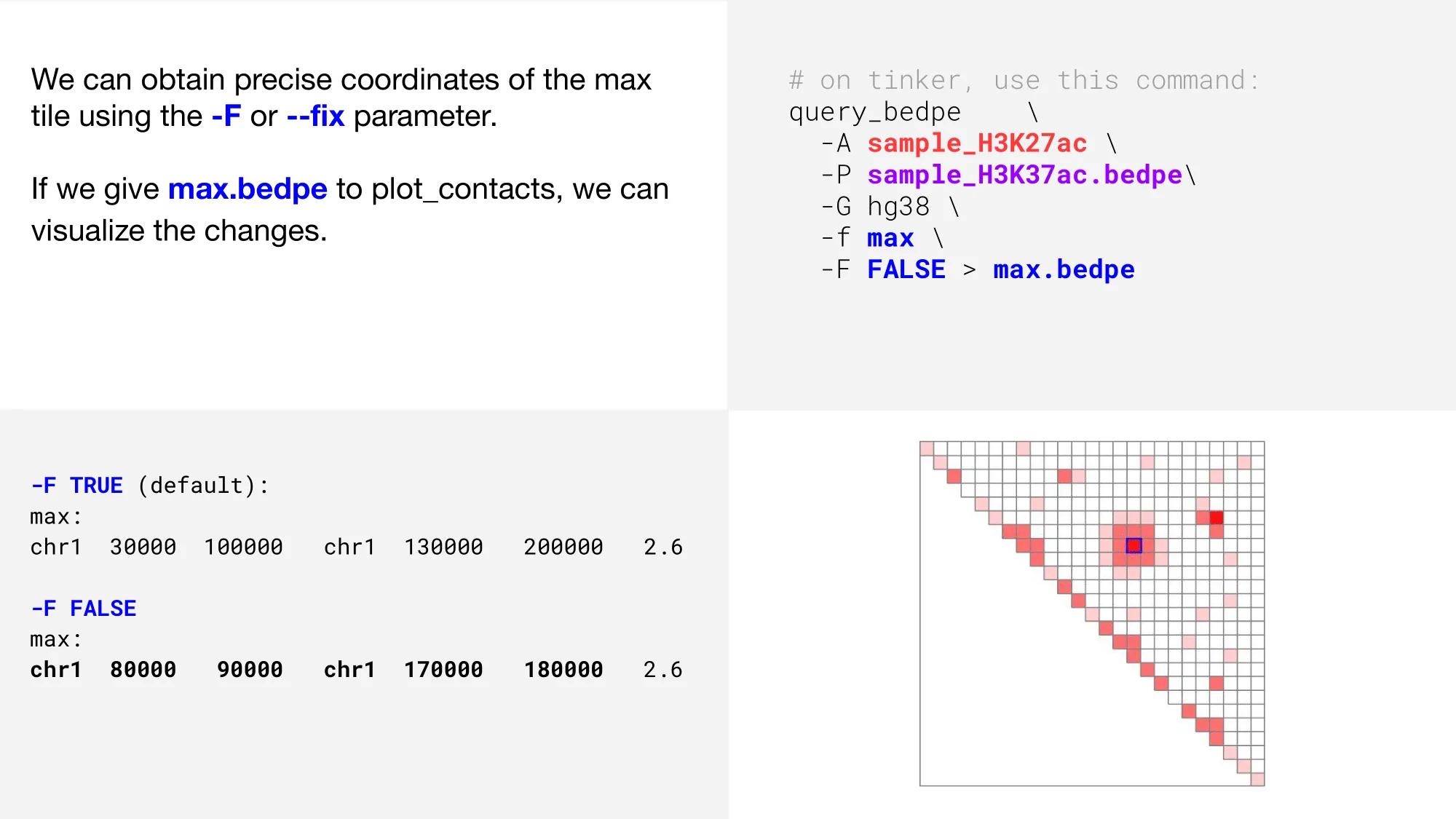Click the top-left pink diagonal heatmap tile
The image size is (1456, 819).
927,448
